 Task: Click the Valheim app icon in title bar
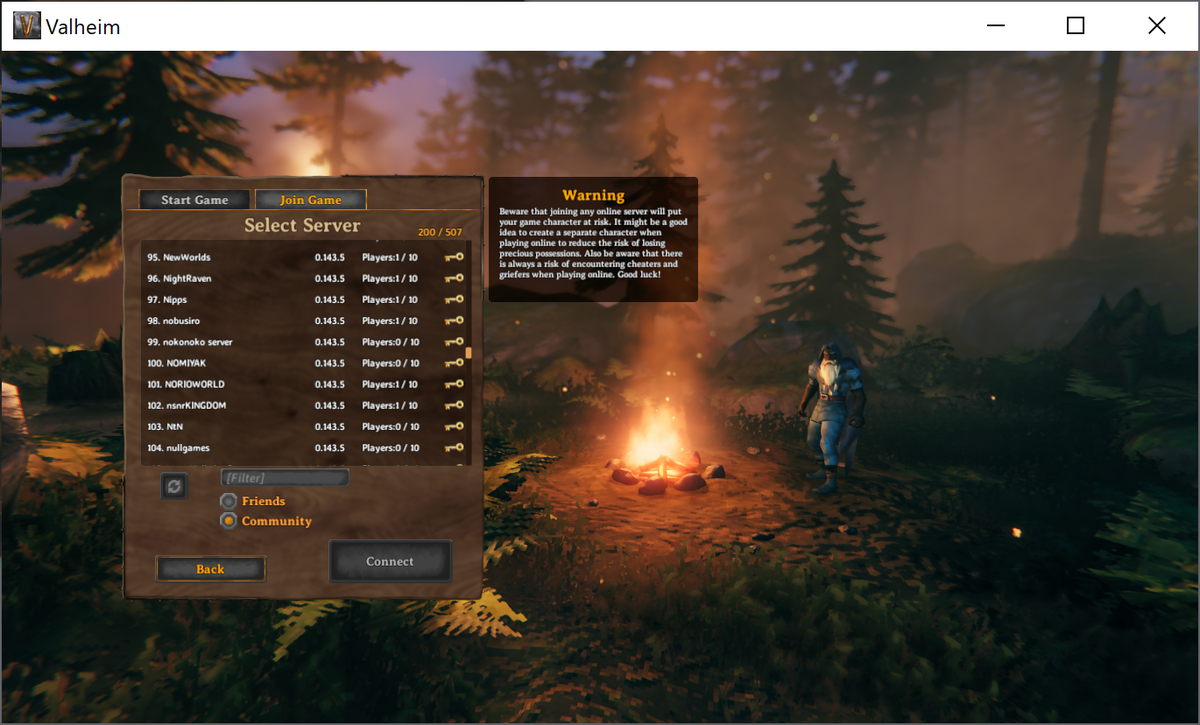click(x=27, y=25)
